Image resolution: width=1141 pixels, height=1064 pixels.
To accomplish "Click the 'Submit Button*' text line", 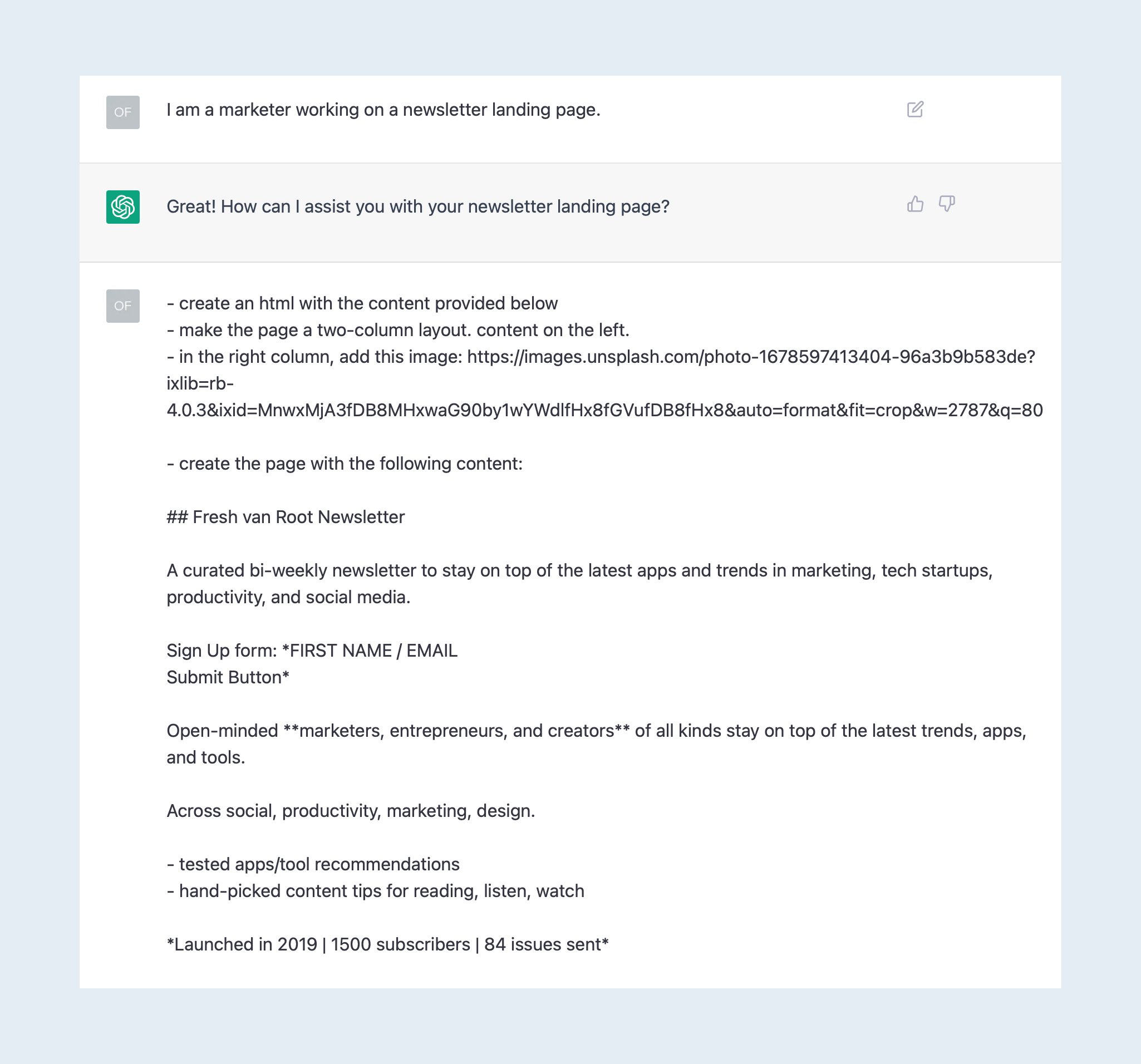I will 228,677.
